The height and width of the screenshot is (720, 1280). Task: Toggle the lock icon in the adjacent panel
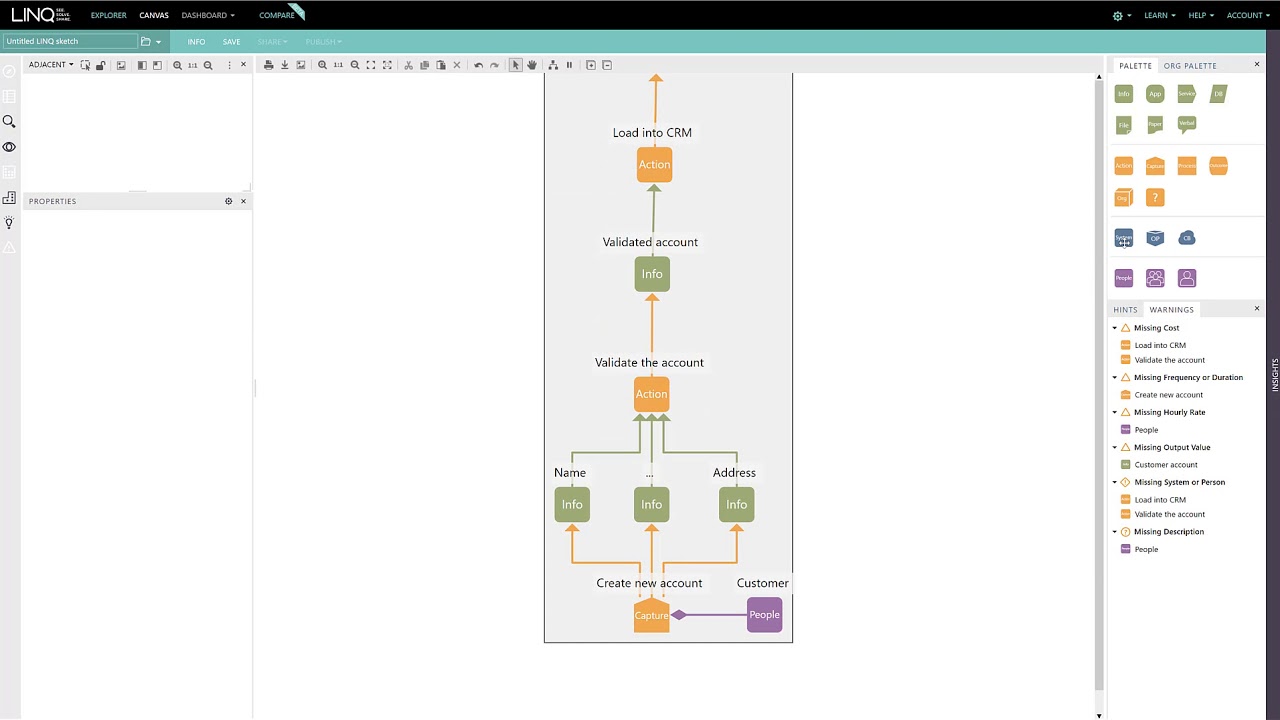click(100, 65)
